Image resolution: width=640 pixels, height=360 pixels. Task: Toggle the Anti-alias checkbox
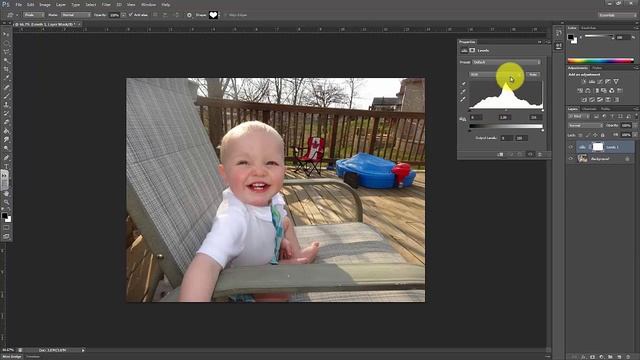131,15
